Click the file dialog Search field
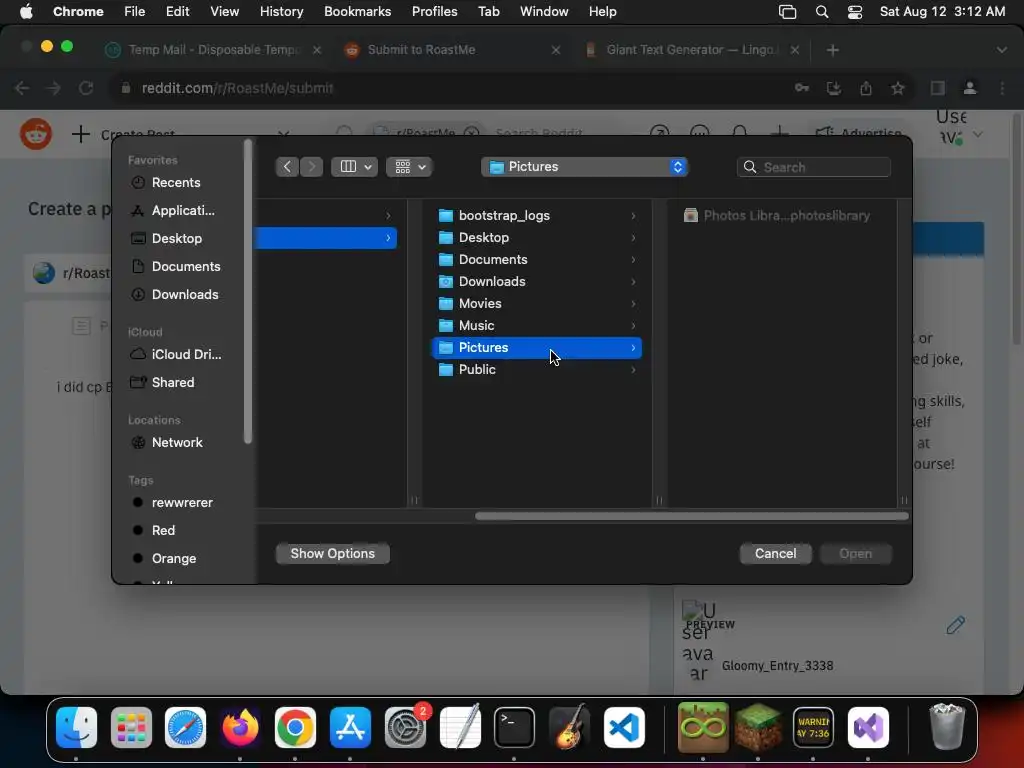 pyautogui.click(x=814, y=167)
